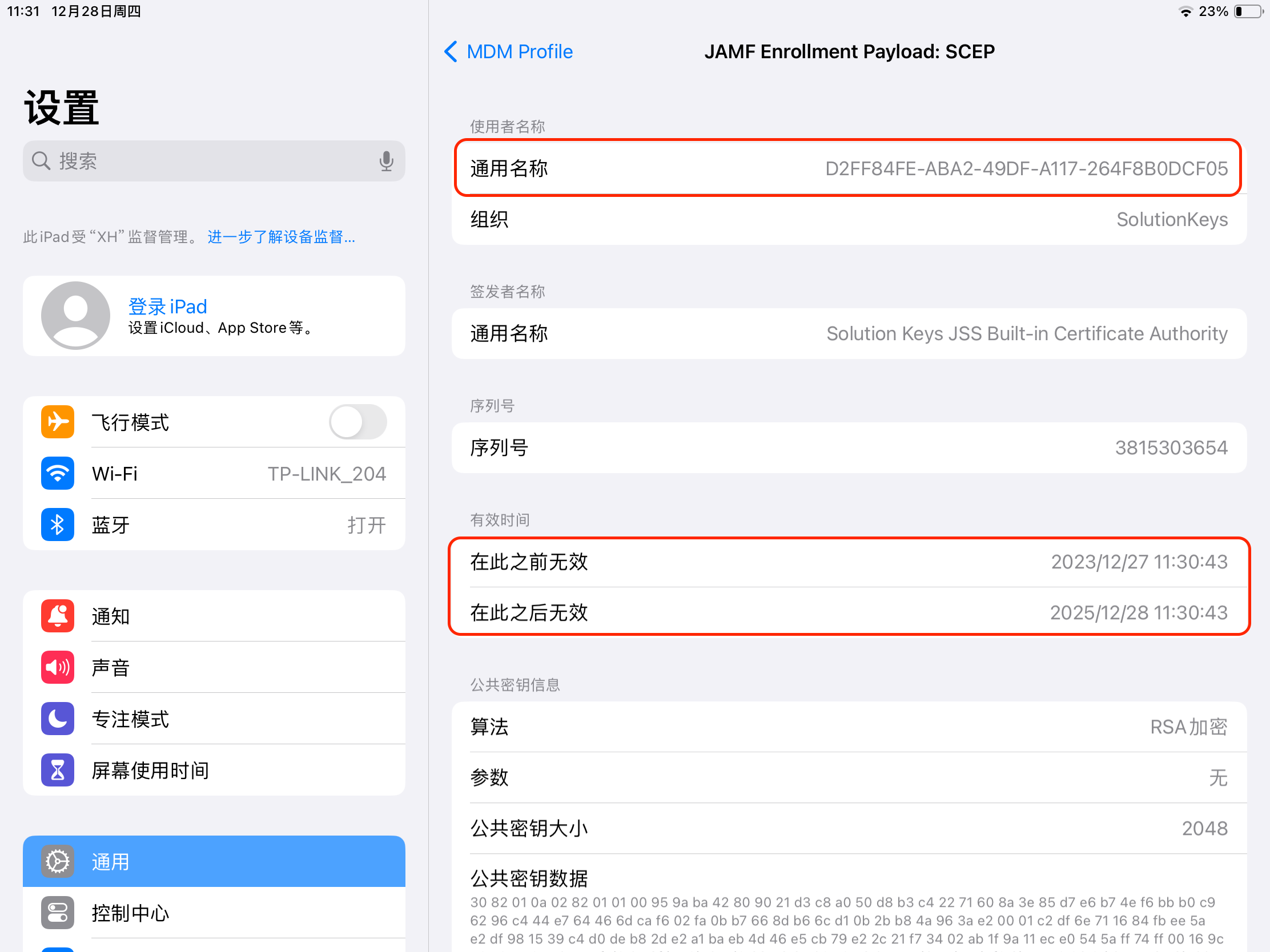Tap the pink speaker sound icon
The image size is (1270, 952).
[58, 667]
